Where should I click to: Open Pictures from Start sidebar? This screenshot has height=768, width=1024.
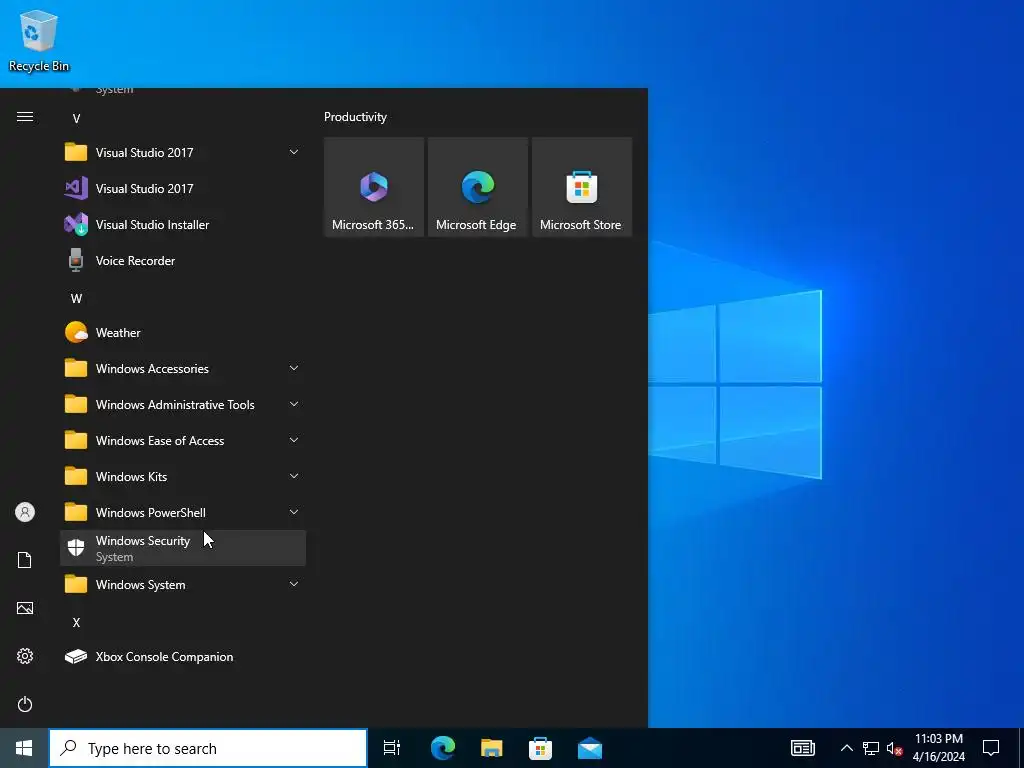(x=25, y=608)
